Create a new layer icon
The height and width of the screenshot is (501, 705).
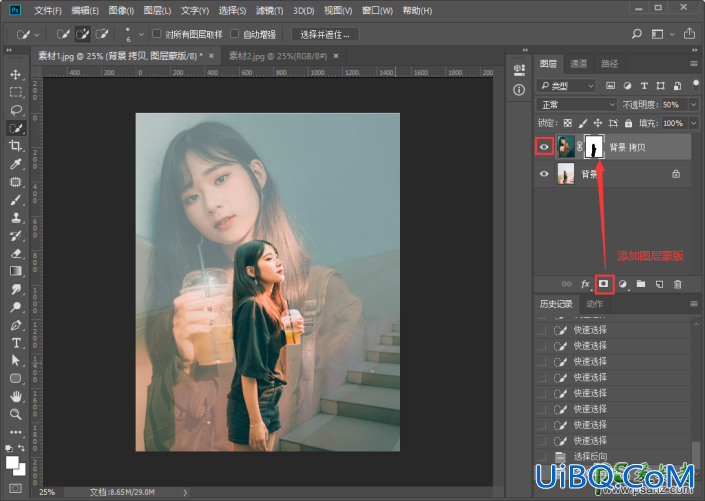659,284
